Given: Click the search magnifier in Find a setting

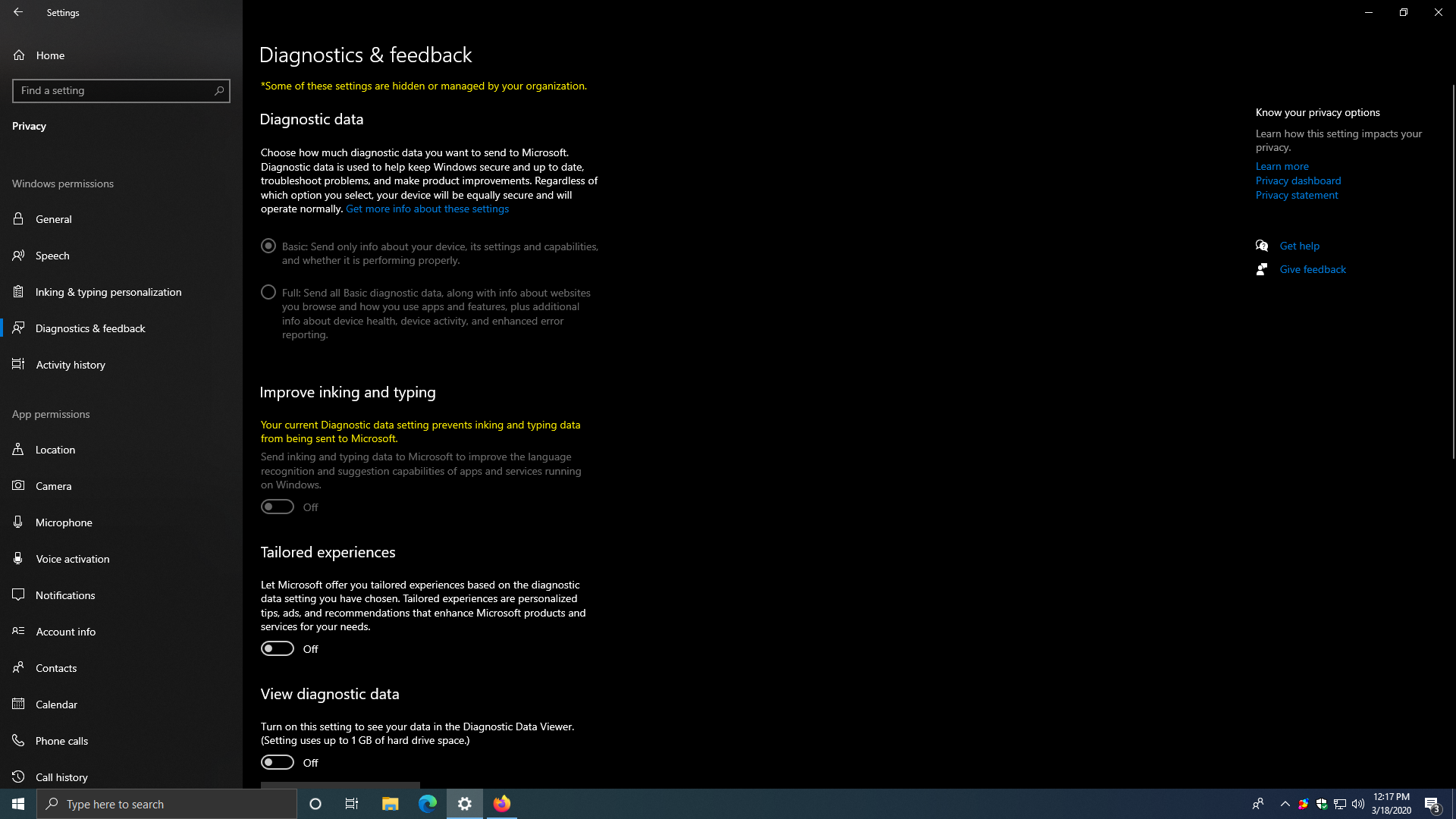Looking at the screenshot, I should click(x=219, y=91).
